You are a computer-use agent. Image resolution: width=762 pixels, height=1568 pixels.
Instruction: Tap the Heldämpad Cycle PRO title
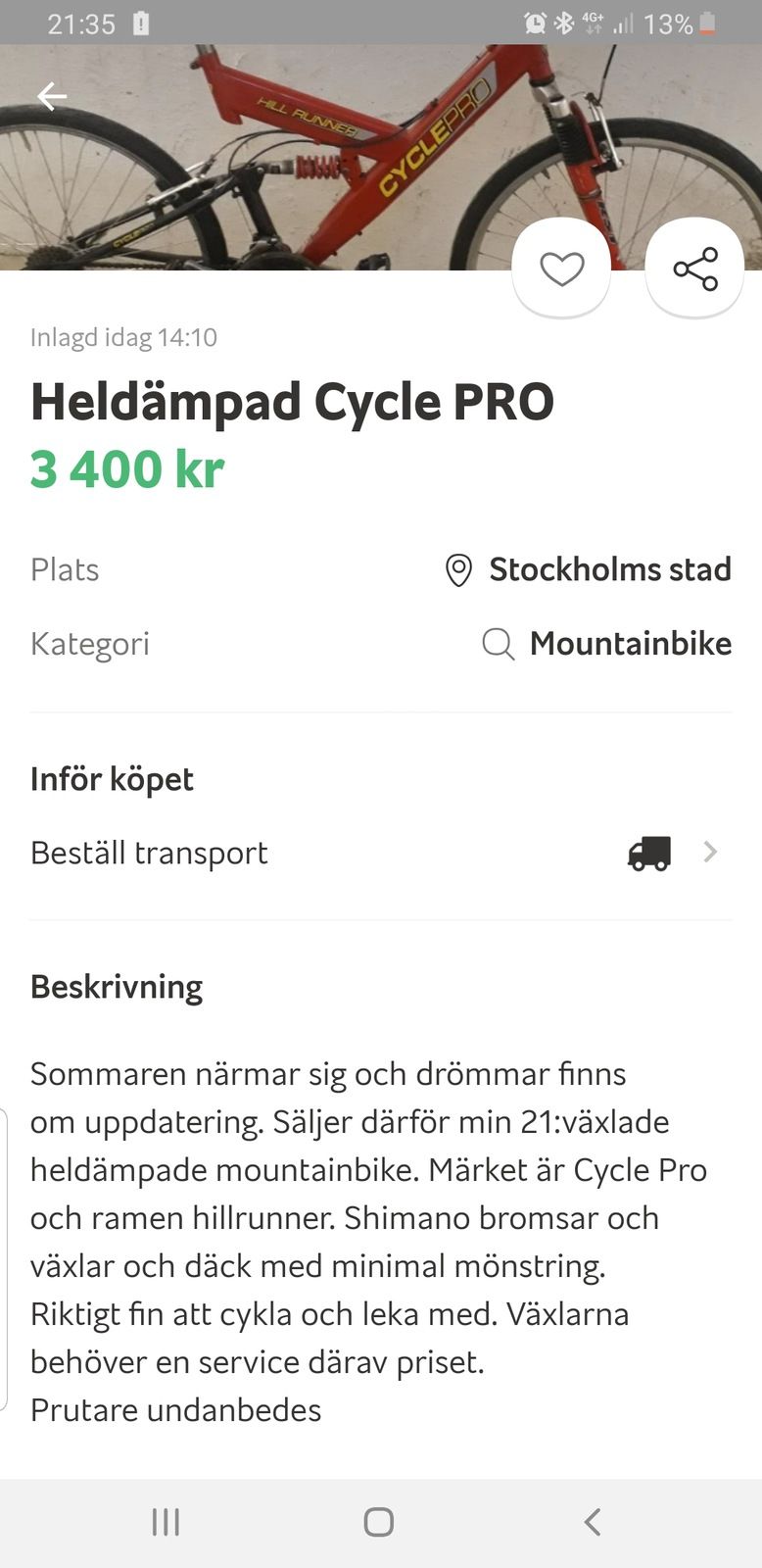292,402
